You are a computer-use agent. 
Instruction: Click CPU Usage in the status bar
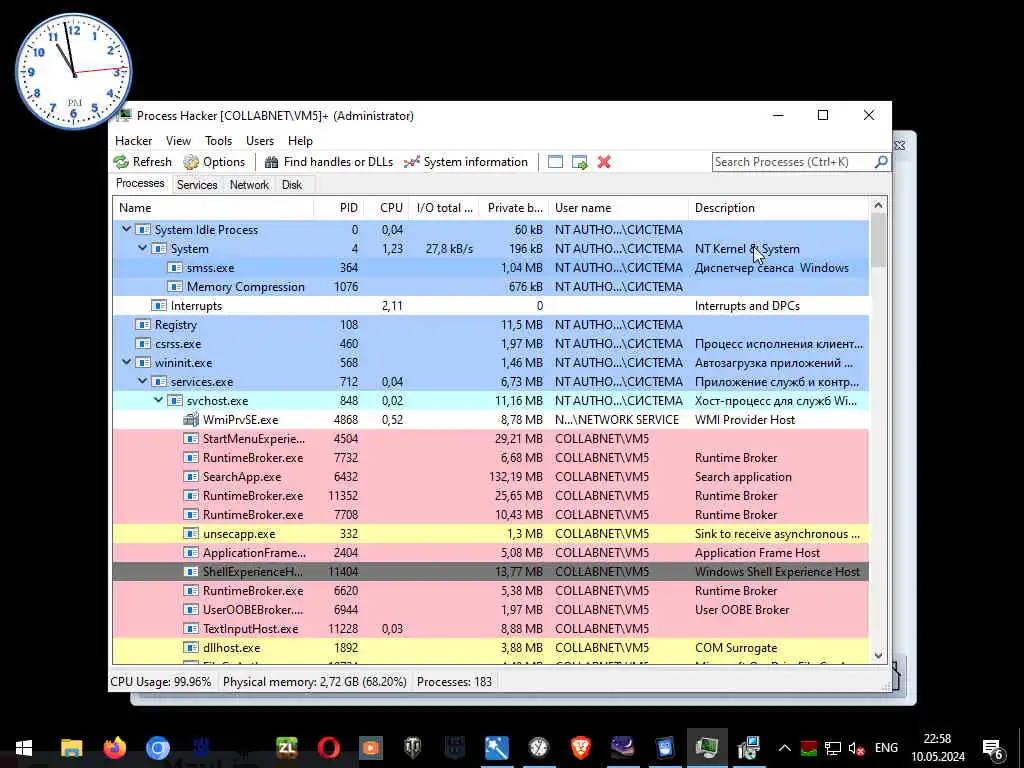(161, 682)
